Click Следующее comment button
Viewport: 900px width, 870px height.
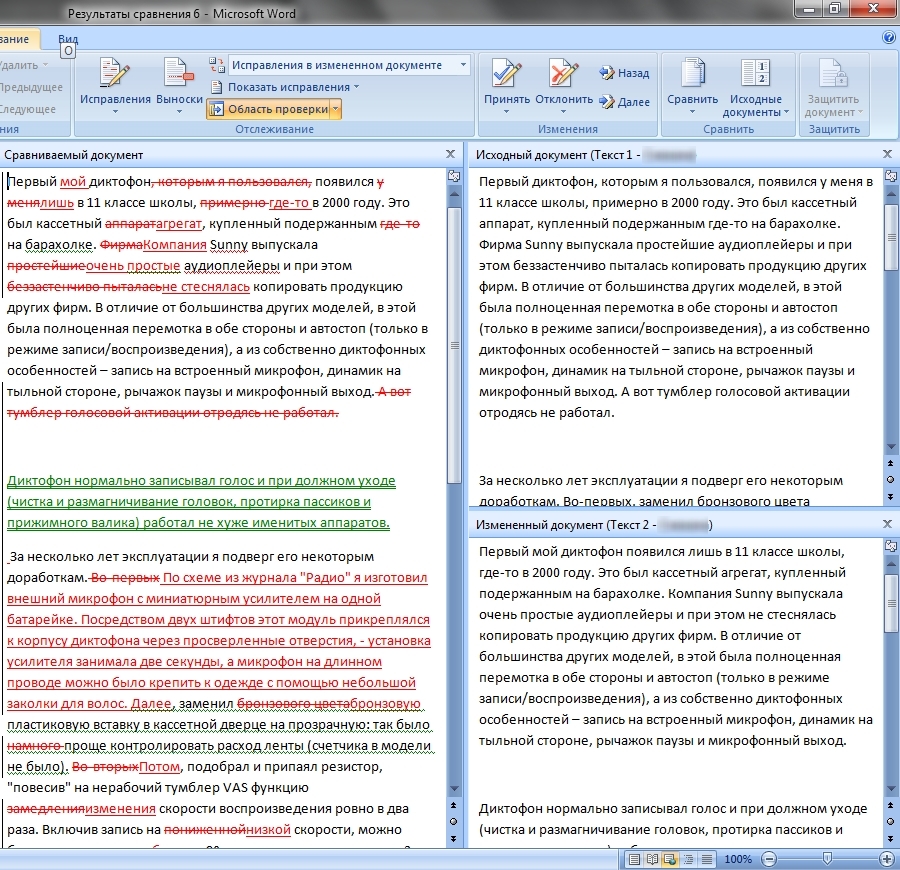pyautogui.click(x=28, y=109)
